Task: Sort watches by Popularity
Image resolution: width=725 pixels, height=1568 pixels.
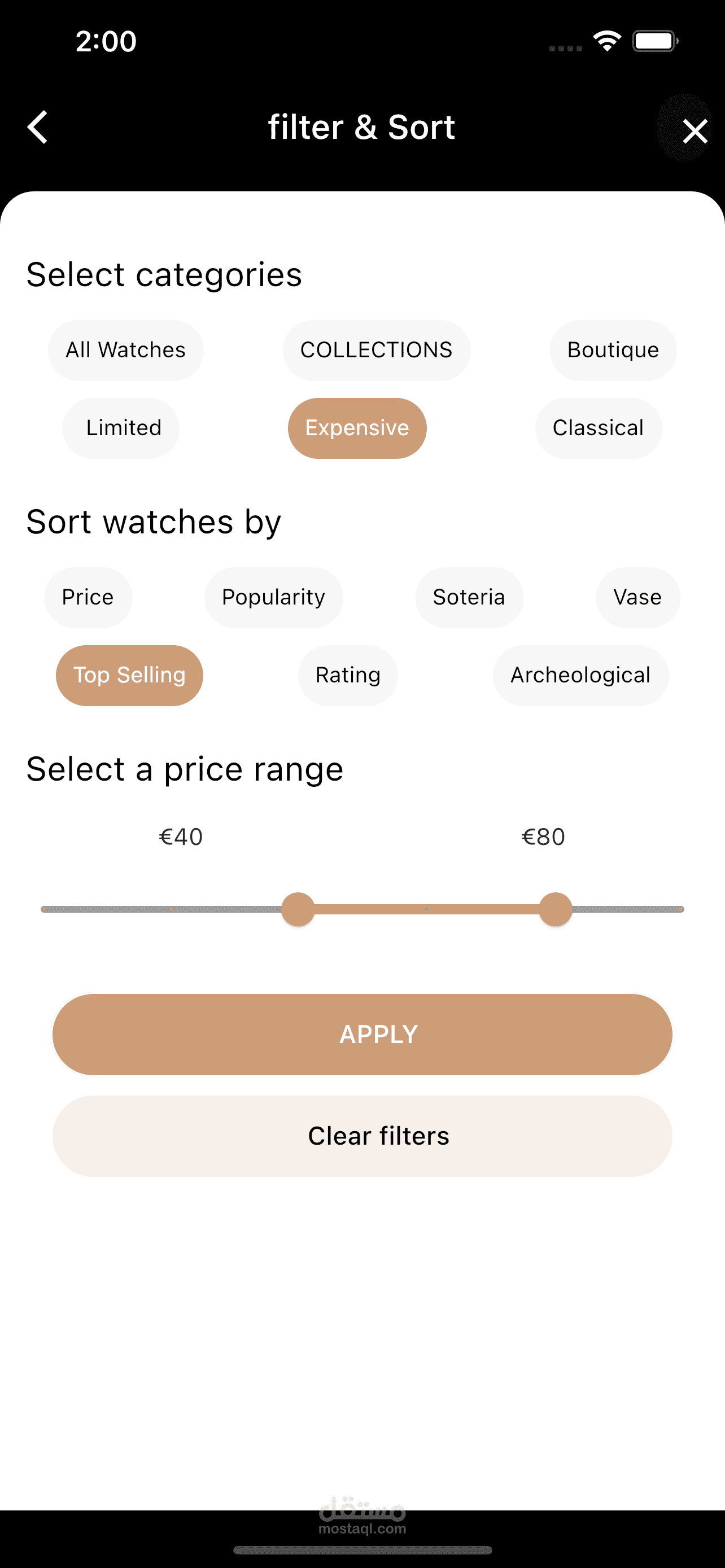Action: (273, 597)
